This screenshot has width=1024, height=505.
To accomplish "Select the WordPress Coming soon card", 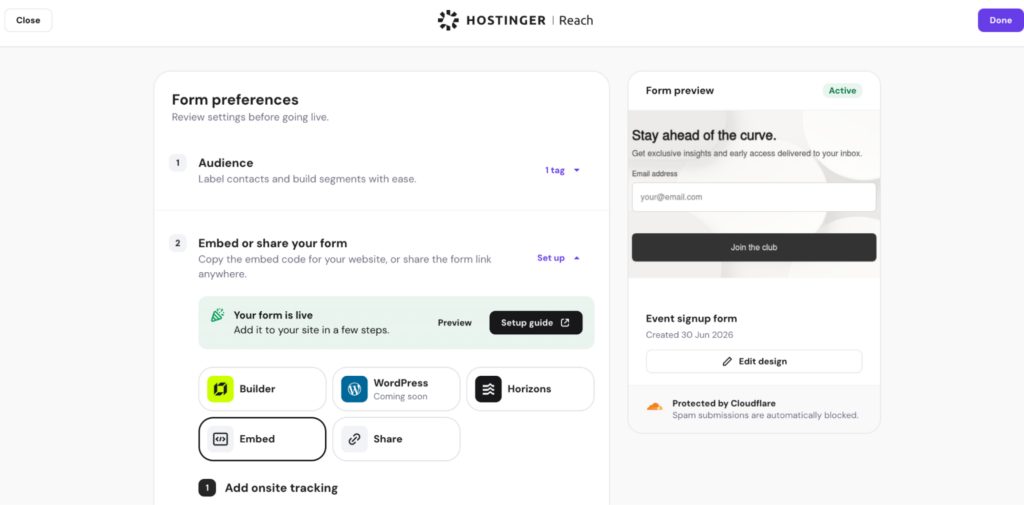I will pos(396,389).
